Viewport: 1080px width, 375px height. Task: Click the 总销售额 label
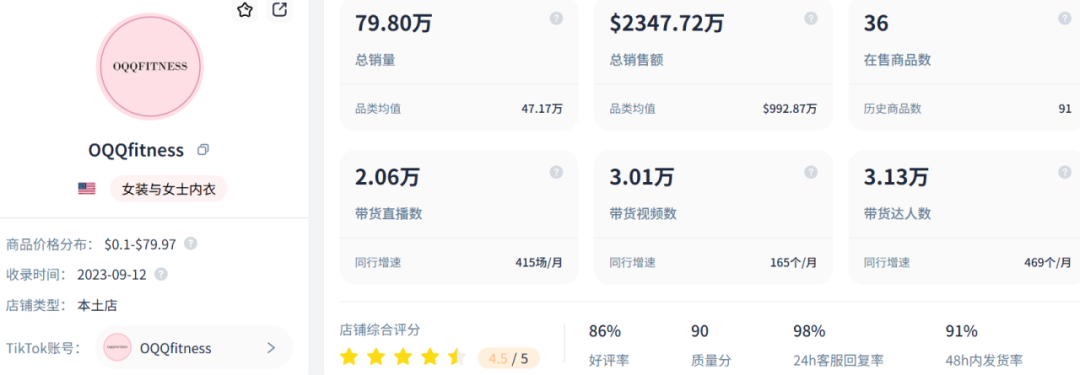click(x=636, y=60)
